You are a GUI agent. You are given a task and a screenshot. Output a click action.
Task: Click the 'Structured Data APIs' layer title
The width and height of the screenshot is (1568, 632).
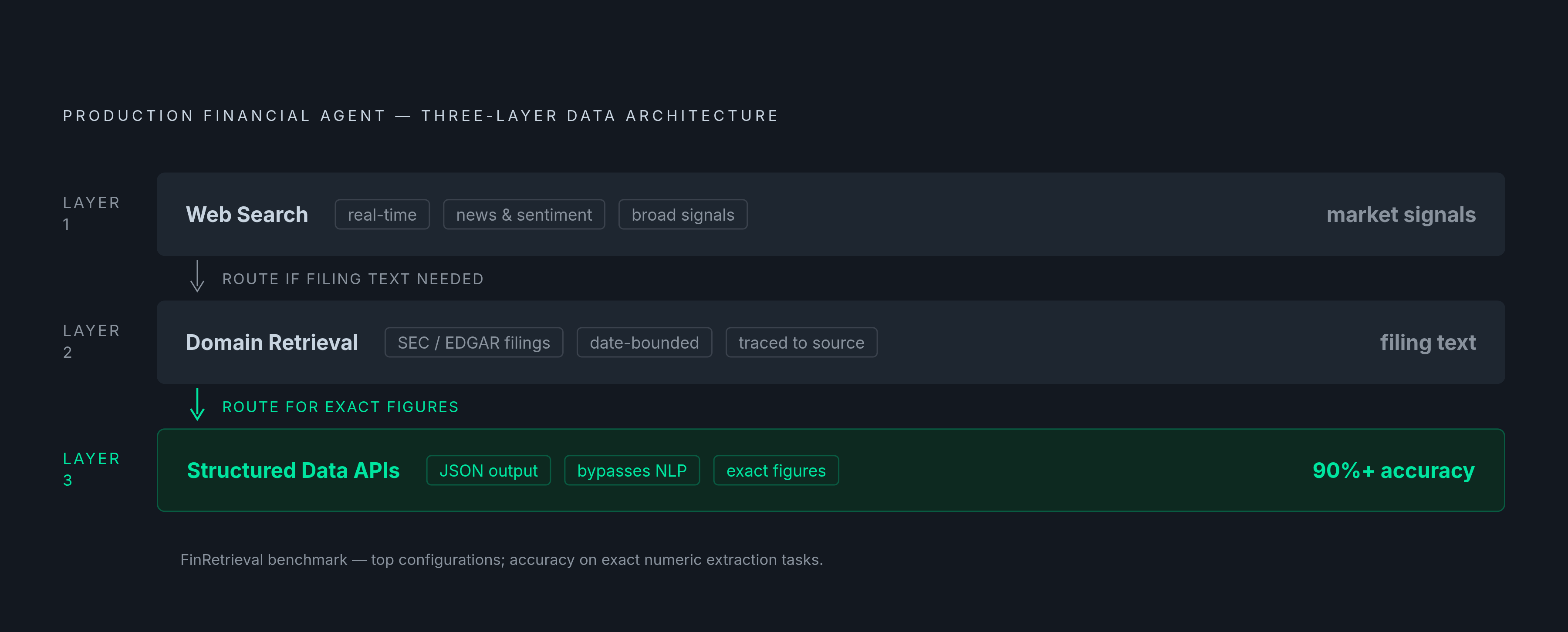point(293,470)
